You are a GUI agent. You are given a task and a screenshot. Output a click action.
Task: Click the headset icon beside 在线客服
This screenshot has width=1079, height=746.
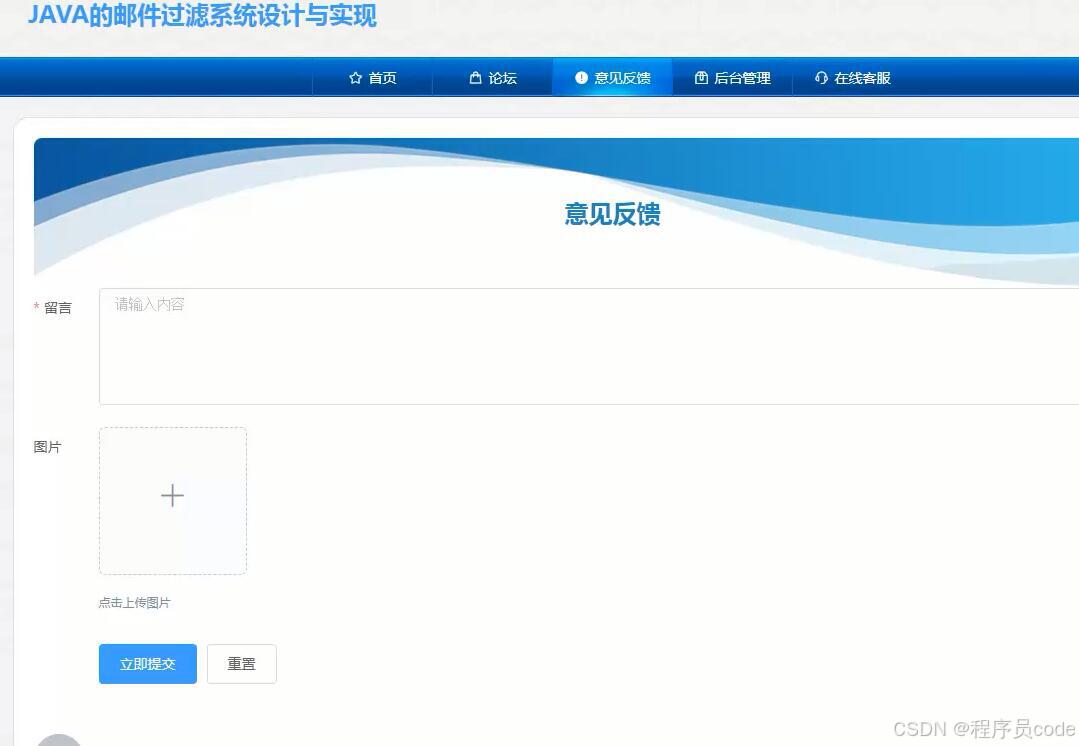(821, 78)
